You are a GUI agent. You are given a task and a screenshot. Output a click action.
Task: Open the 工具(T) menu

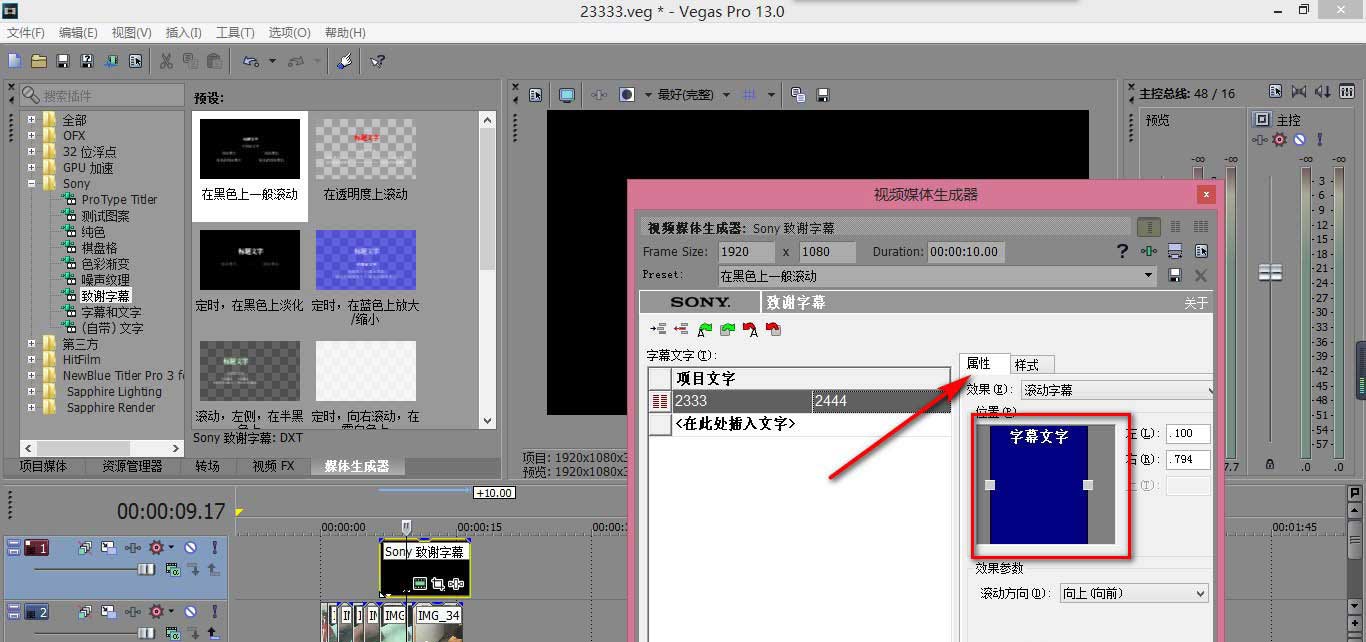pos(235,33)
